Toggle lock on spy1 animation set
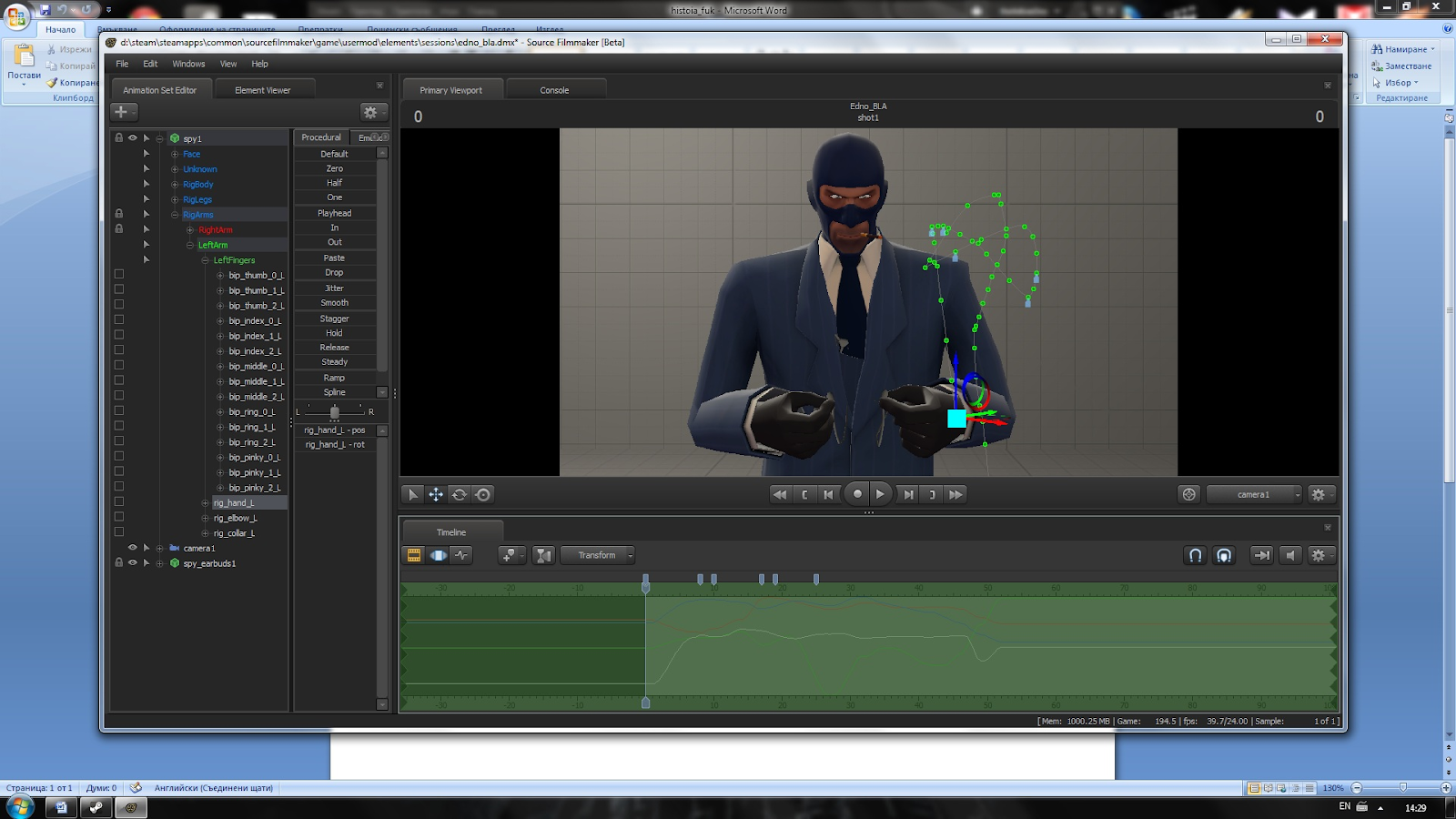 [x=118, y=138]
